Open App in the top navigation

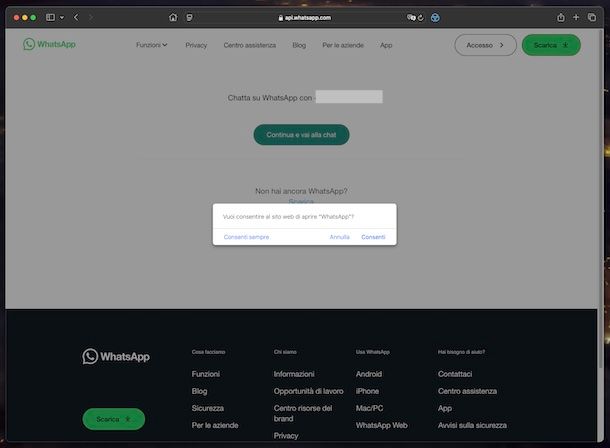pos(386,45)
